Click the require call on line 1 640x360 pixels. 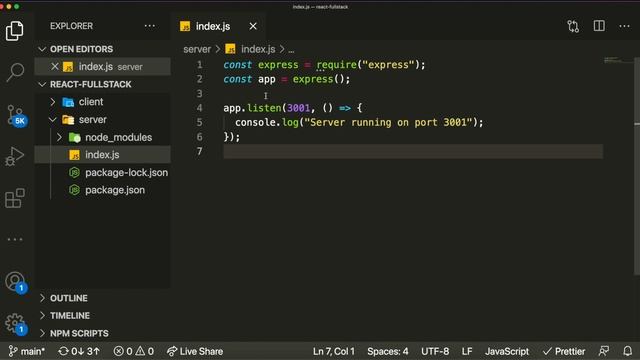click(336, 65)
